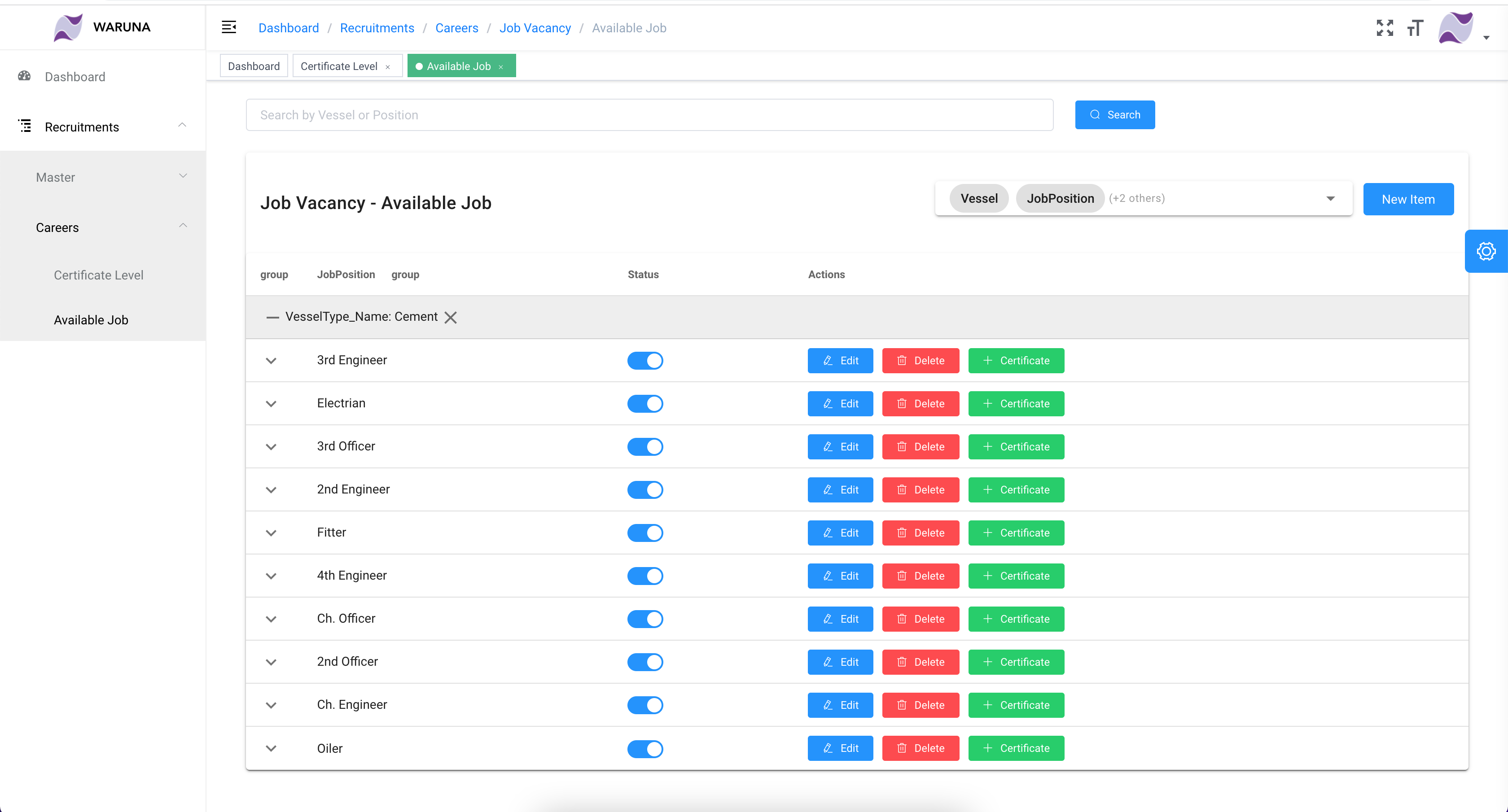This screenshot has height=812, width=1508.
Task: Collapse the Cement group row
Action: (272, 317)
